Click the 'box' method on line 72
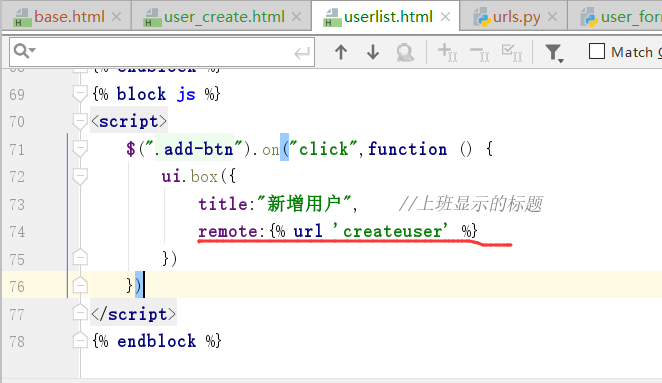Screen dimensions: 662x383 204,177
